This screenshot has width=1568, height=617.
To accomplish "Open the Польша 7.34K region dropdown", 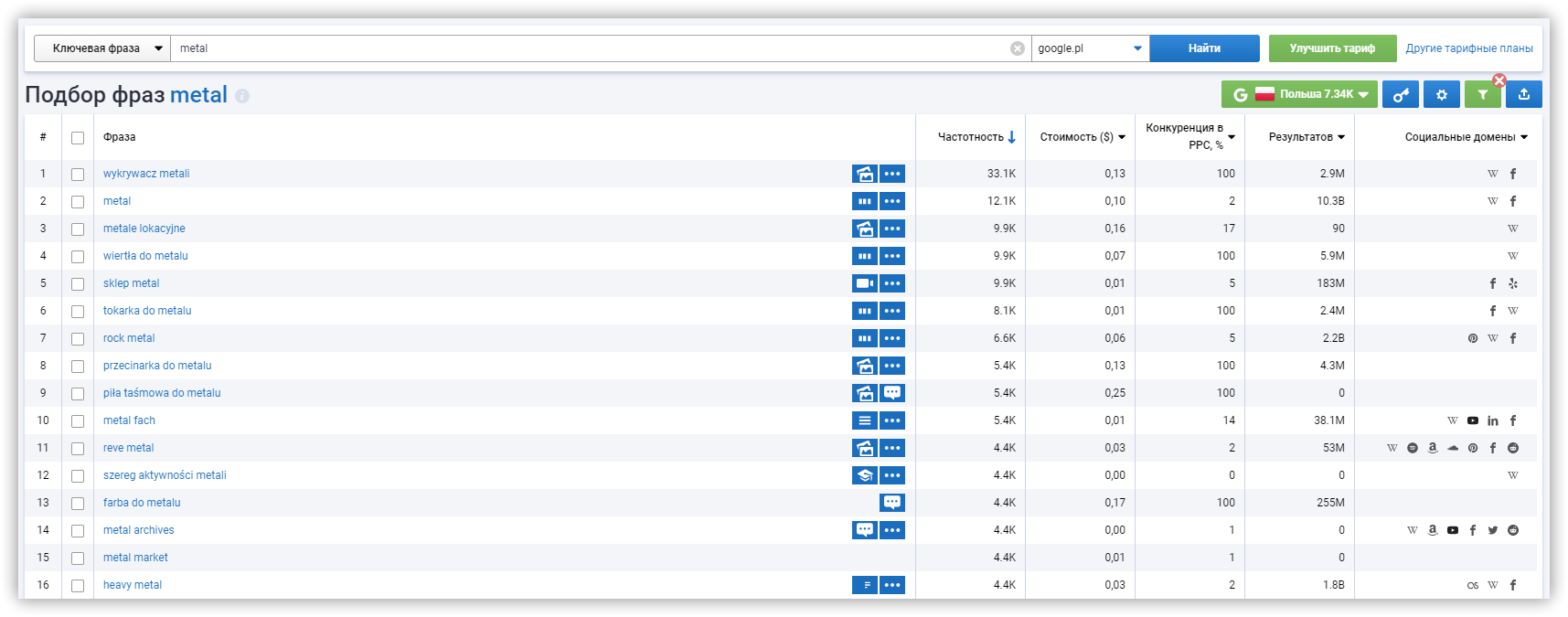I will (x=1299, y=94).
